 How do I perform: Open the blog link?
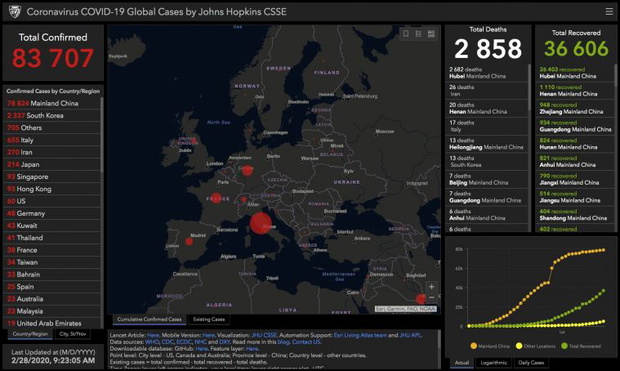284,342
